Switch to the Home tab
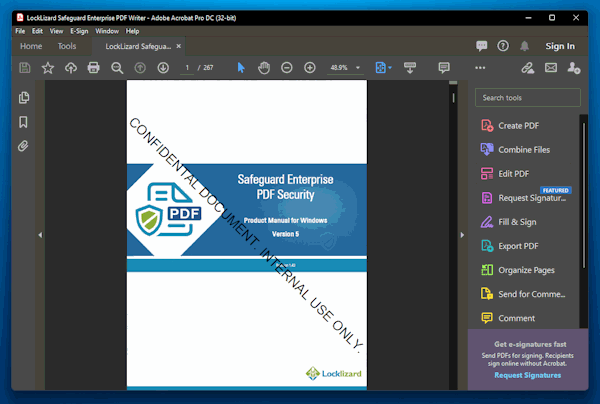The image size is (600, 404). tap(31, 46)
